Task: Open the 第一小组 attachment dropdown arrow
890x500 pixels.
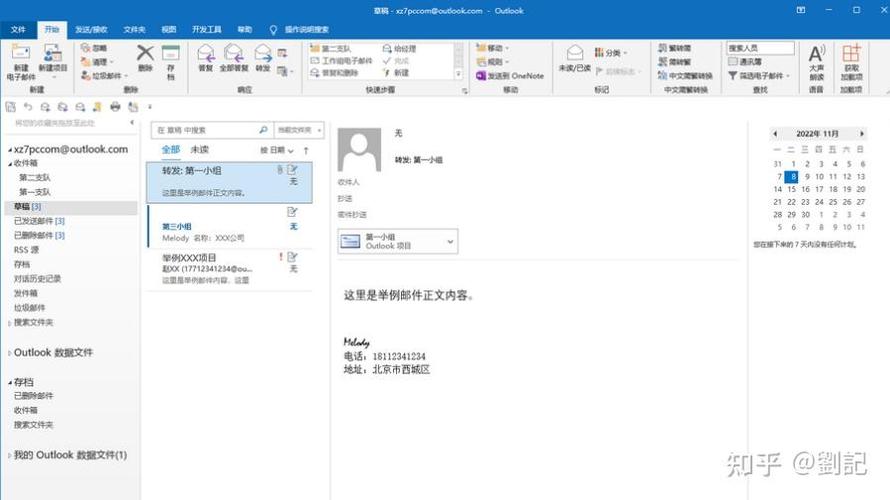Action: [x=450, y=242]
